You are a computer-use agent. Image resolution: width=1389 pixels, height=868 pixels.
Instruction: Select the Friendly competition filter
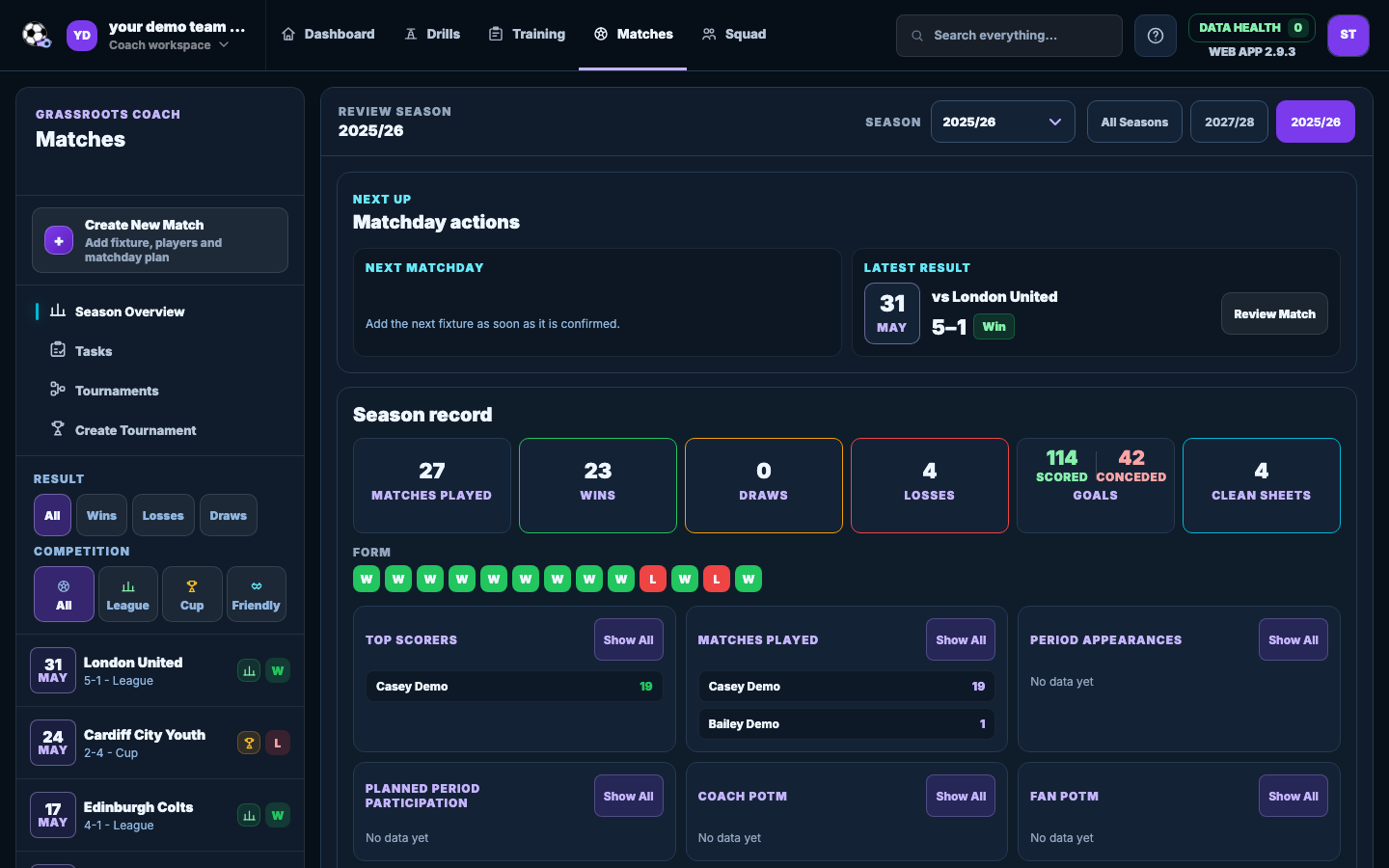256,594
